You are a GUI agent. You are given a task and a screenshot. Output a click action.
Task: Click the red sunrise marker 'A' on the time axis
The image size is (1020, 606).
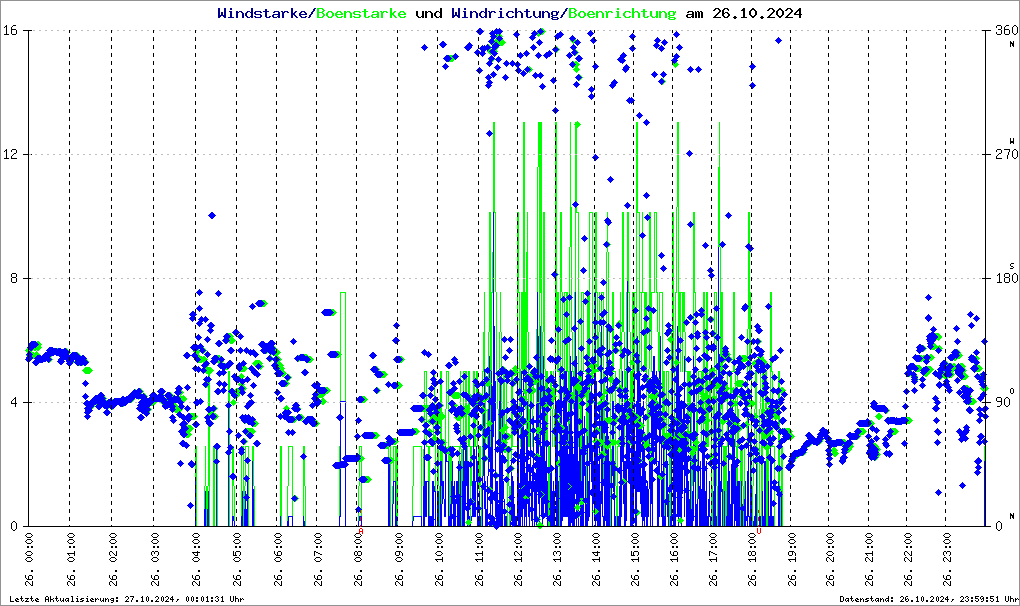click(361, 531)
